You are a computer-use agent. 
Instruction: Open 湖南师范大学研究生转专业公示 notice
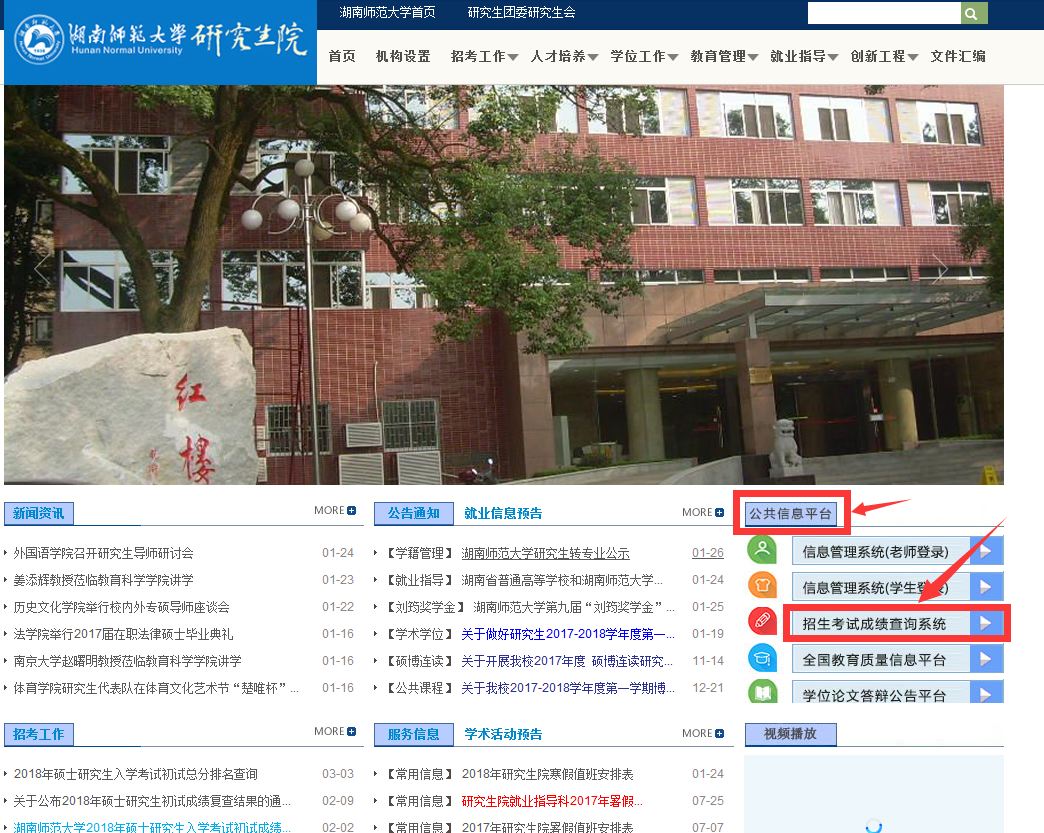point(545,553)
